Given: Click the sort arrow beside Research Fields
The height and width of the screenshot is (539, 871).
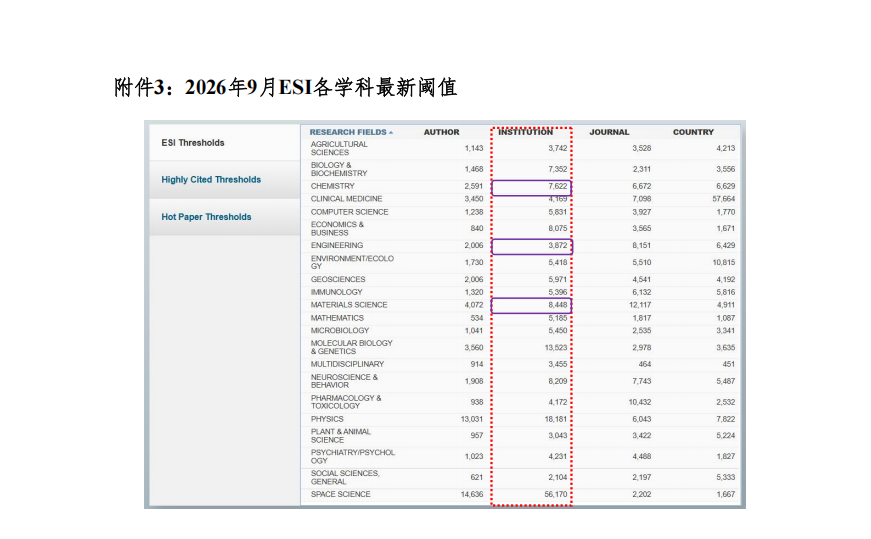Looking at the screenshot, I should coord(391,133).
